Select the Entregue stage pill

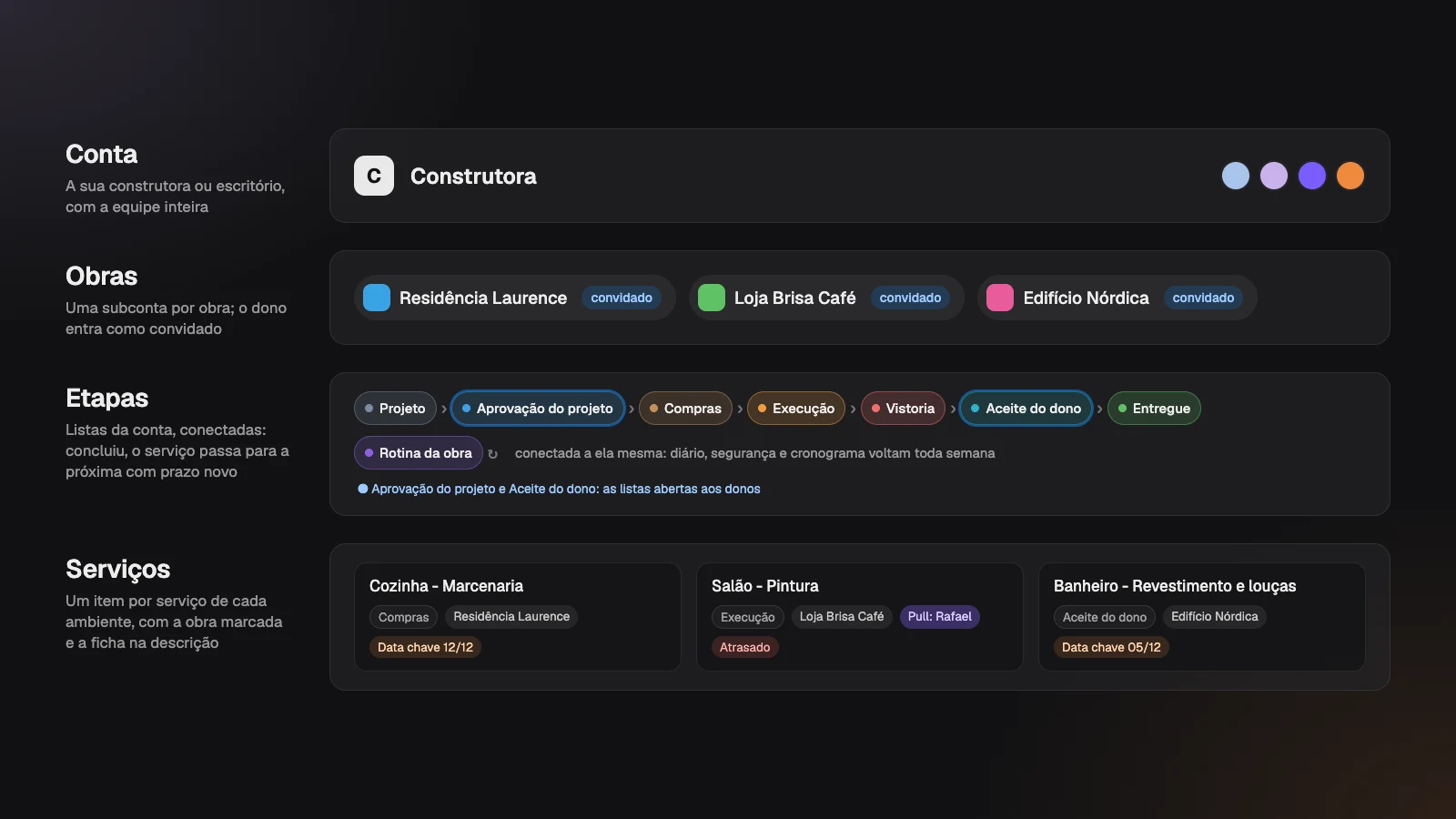click(x=1154, y=409)
